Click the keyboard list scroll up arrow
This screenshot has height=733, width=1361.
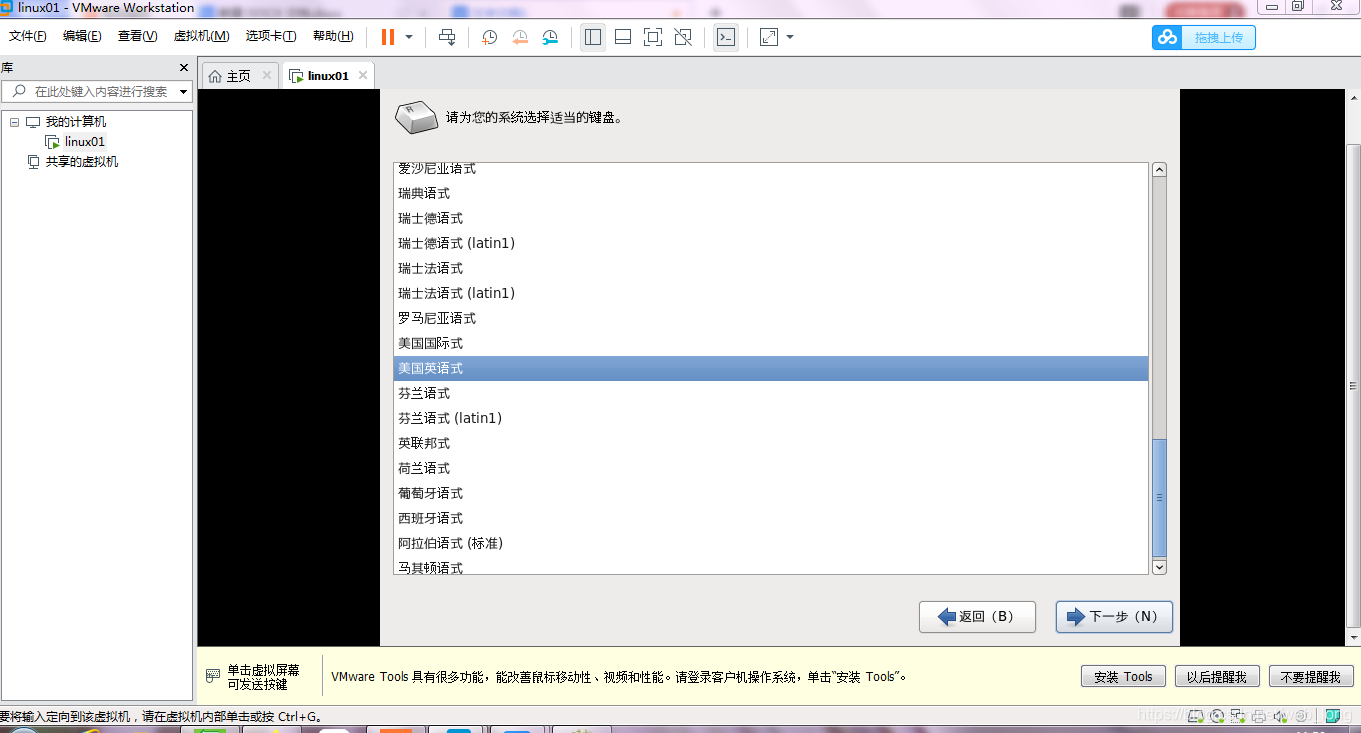tap(1159, 170)
